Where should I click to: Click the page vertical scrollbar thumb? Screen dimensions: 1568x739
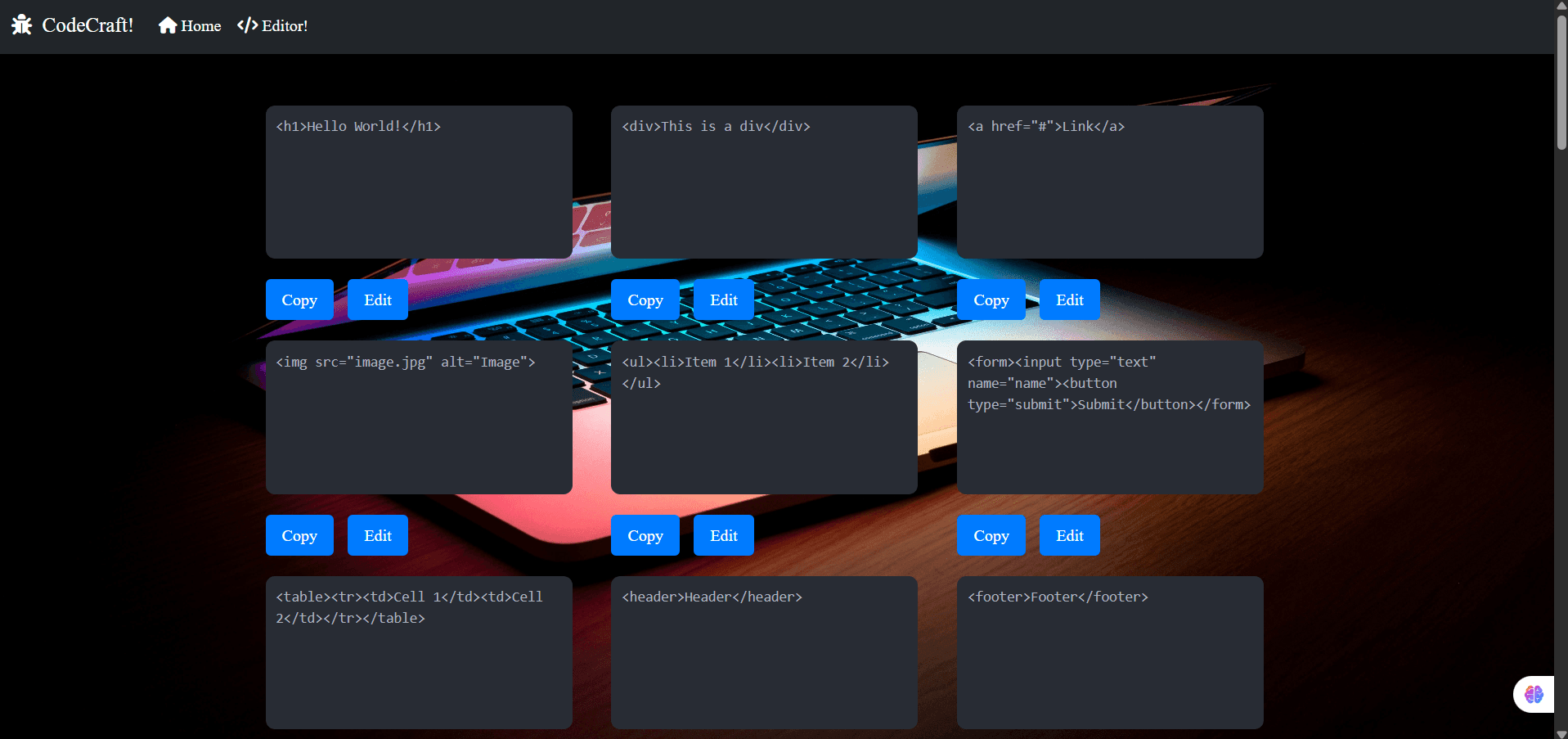click(1561, 82)
